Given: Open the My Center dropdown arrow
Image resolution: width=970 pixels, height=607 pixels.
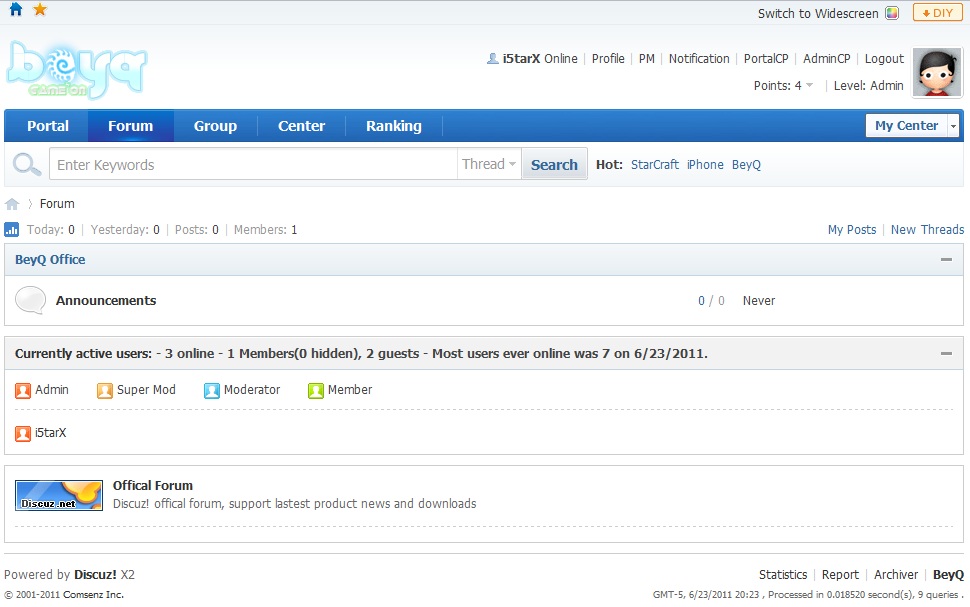Looking at the screenshot, I should (x=953, y=126).
